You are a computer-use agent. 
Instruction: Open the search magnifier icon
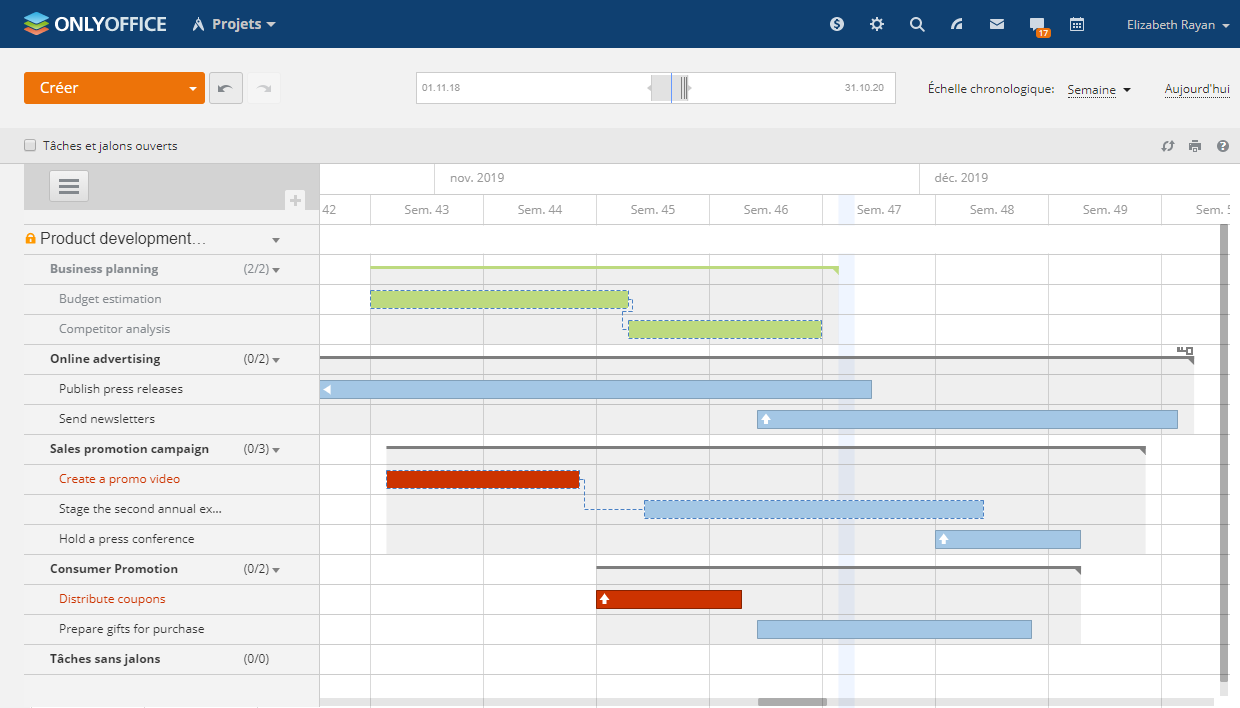(x=917, y=24)
